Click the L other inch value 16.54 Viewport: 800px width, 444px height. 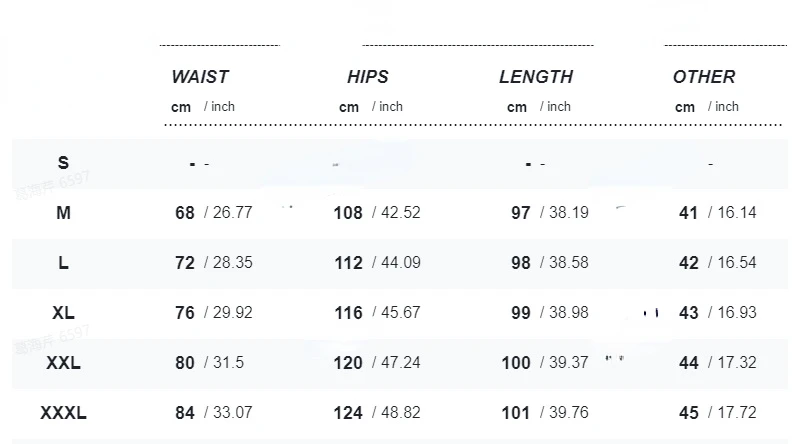pos(737,263)
